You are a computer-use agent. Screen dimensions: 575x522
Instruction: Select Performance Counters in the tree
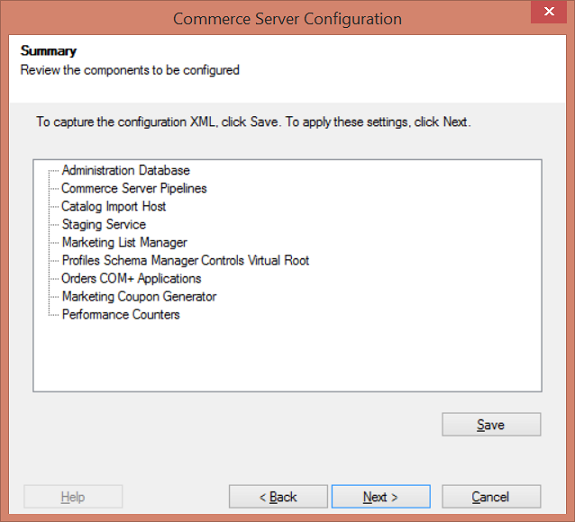pyautogui.click(x=121, y=314)
